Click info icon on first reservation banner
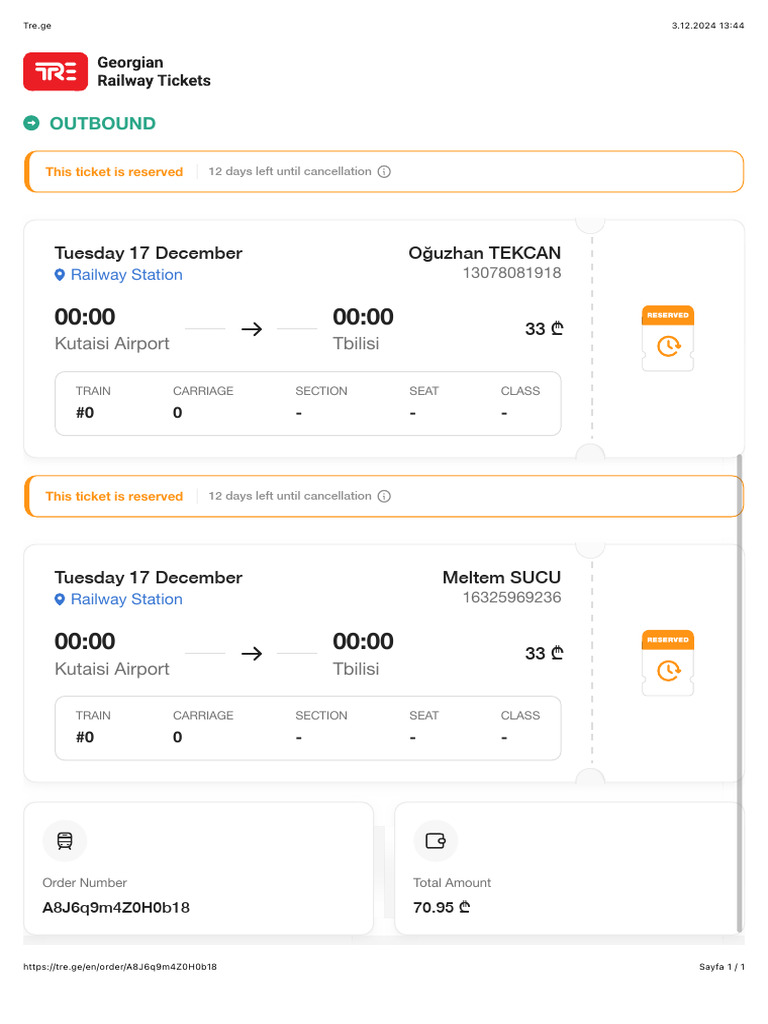The image size is (768, 1024). (x=385, y=172)
